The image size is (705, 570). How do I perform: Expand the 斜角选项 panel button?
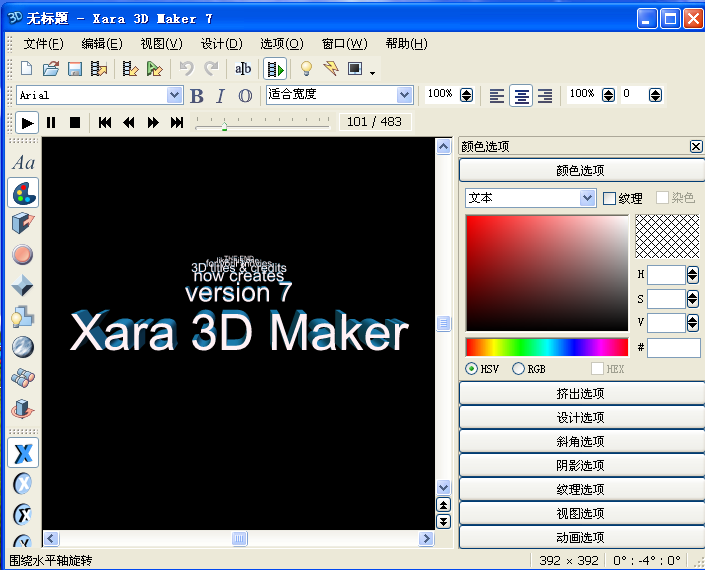(x=581, y=441)
